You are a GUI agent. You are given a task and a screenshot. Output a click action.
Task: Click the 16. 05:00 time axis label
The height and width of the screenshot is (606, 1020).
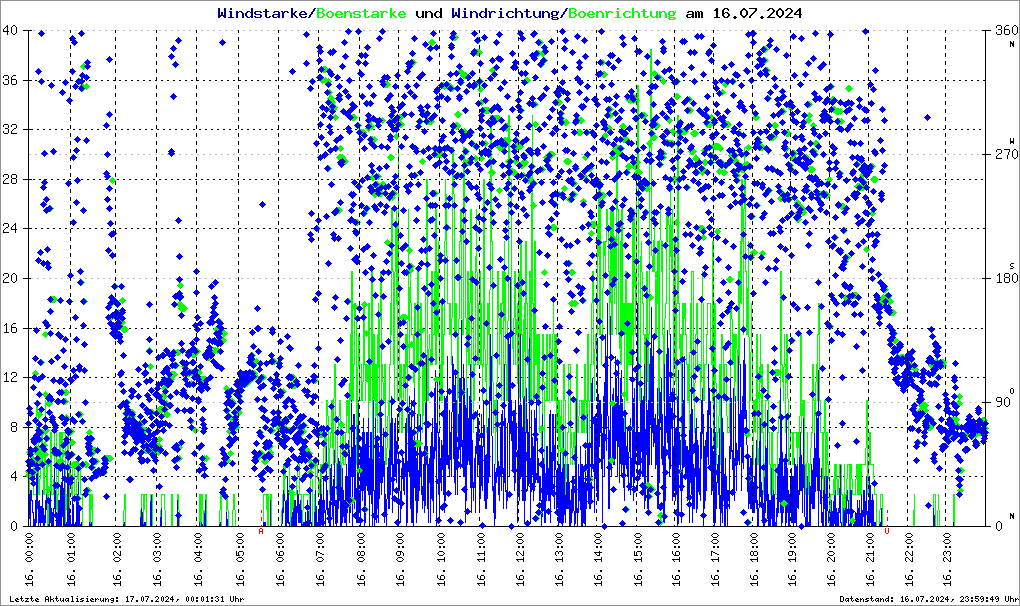coord(239,559)
